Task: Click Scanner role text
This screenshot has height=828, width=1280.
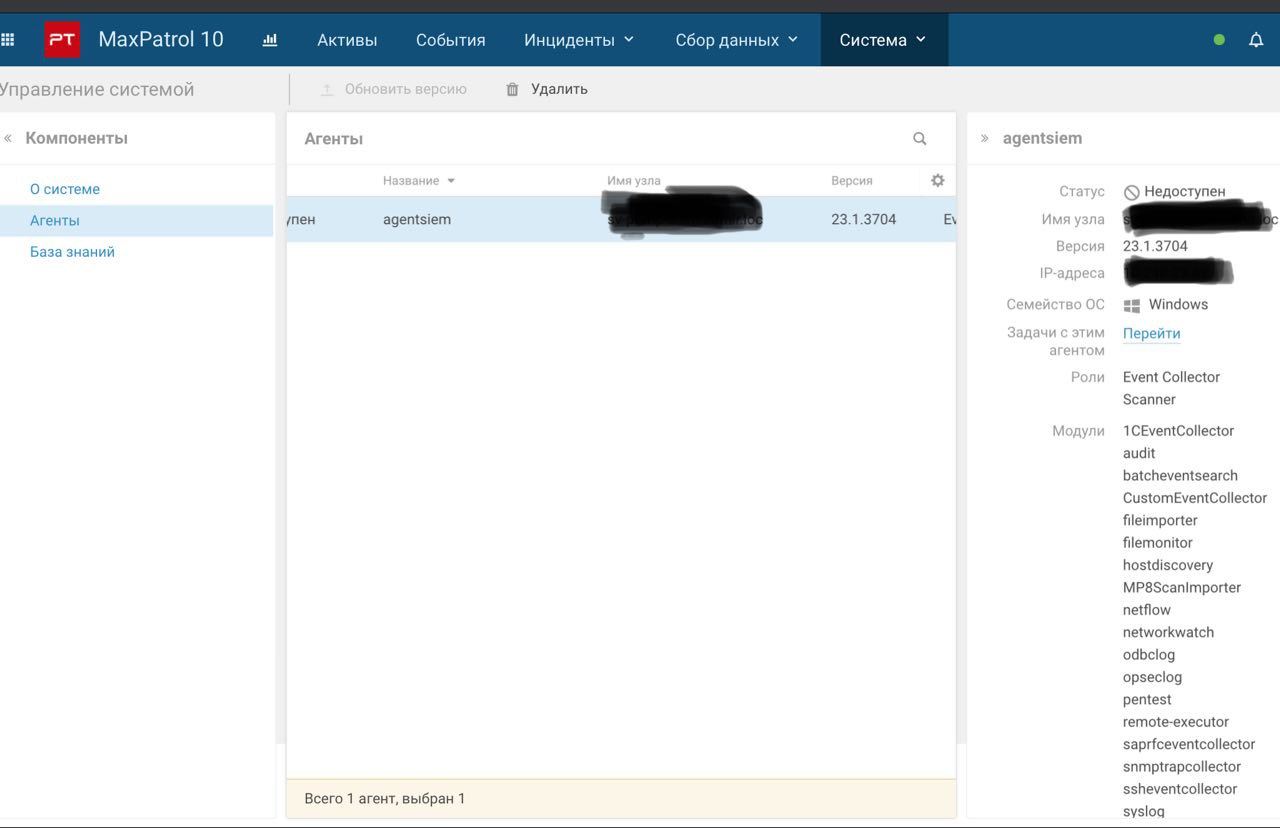Action: (1149, 399)
